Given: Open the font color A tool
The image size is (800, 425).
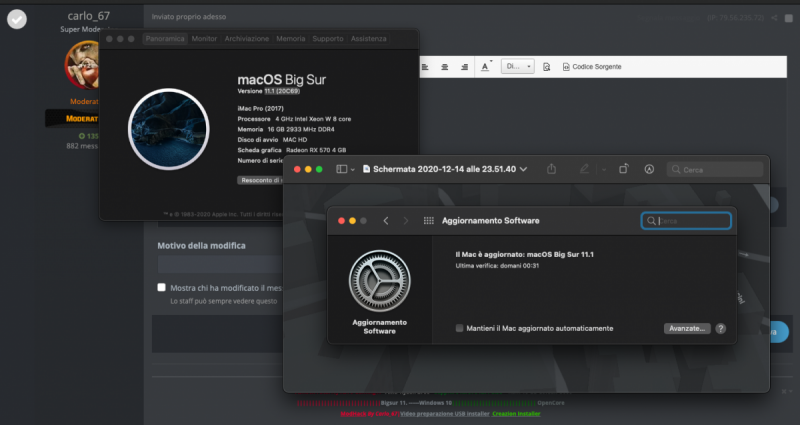Looking at the screenshot, I should [486, 66].
